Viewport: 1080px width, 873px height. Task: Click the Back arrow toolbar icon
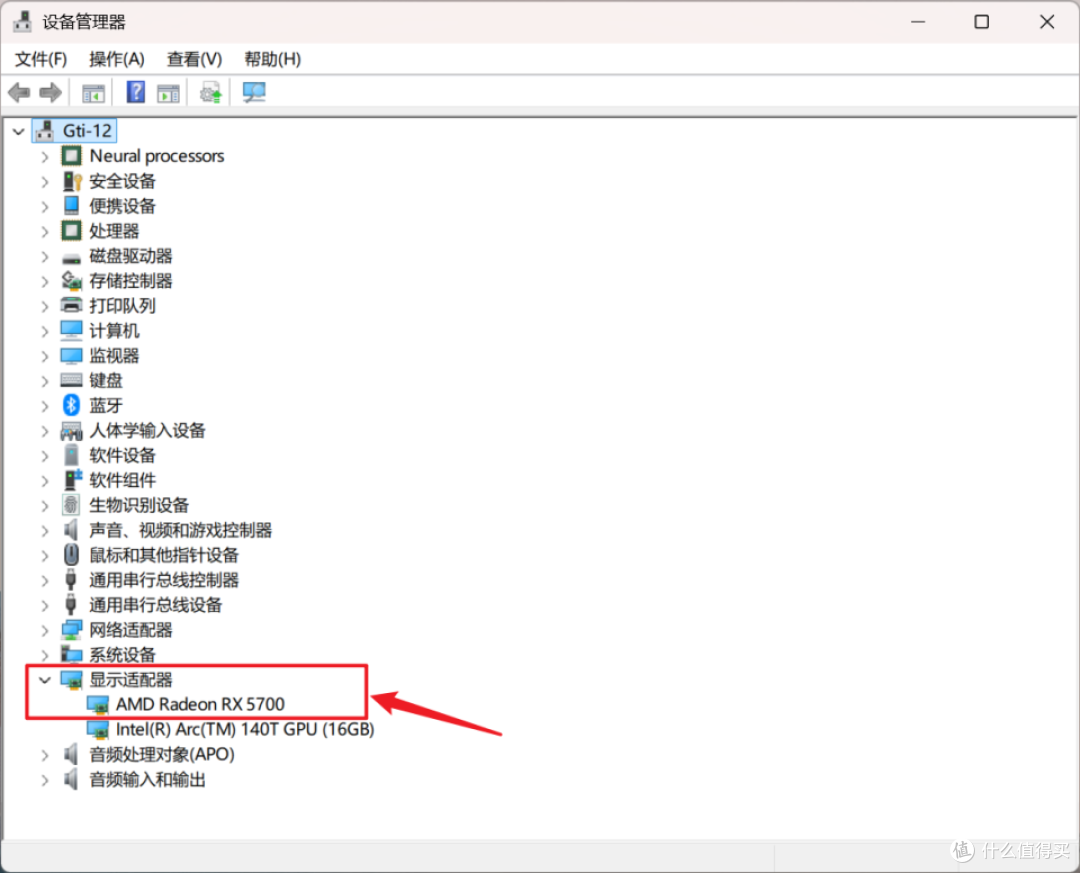(x=19, y=92)
